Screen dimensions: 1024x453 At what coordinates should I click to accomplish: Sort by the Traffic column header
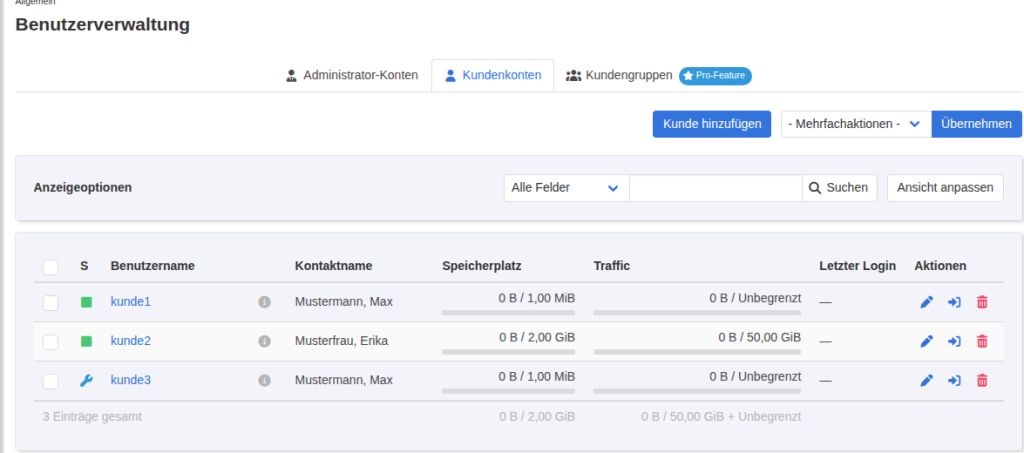click(x=611, y=266)
